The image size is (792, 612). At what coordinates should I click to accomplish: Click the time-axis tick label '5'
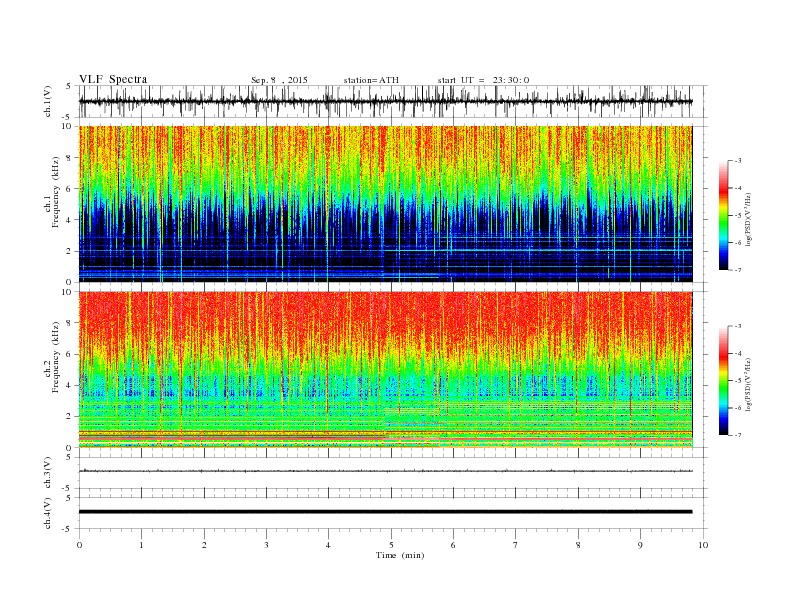(x=391, y=545)
